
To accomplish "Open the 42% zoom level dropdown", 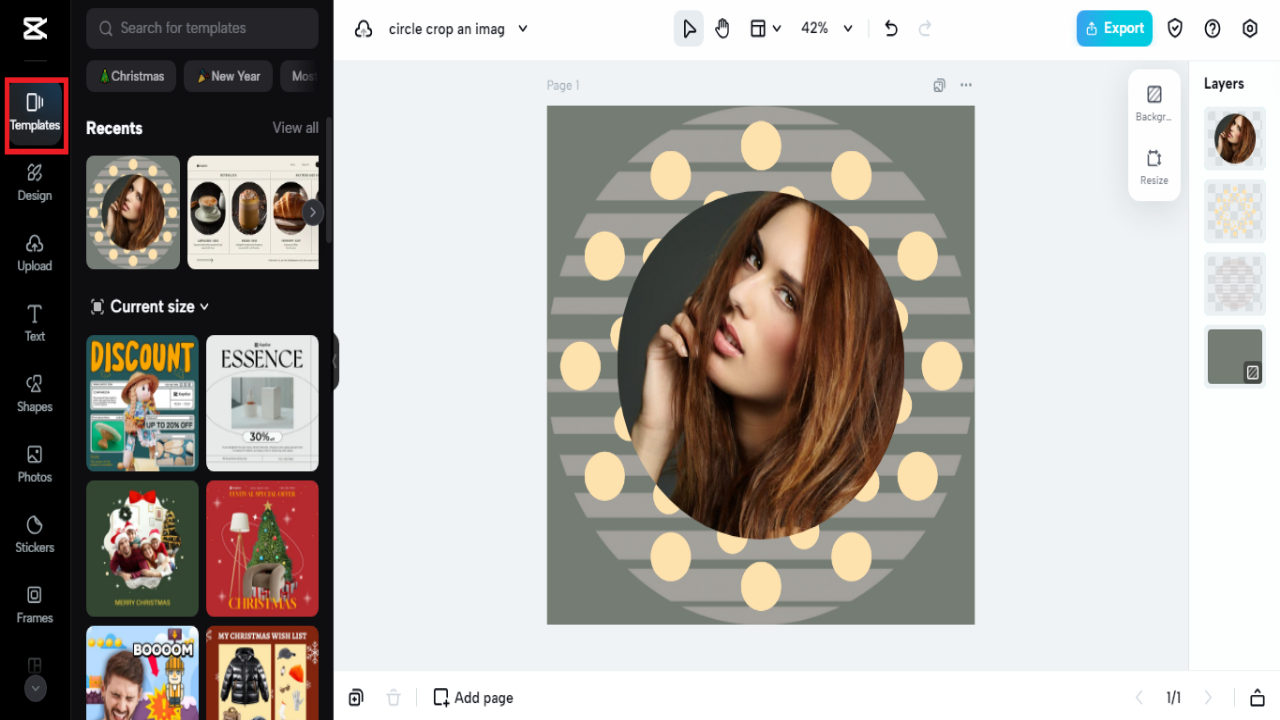I will pos(827,29).
